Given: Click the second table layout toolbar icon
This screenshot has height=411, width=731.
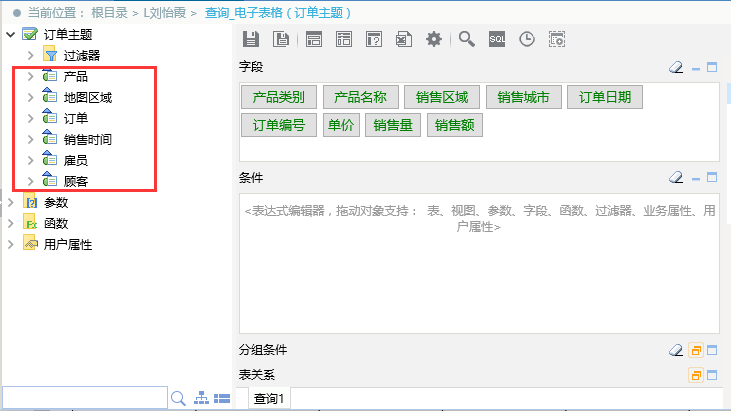Looking at the screenshot, I should 344,39.
